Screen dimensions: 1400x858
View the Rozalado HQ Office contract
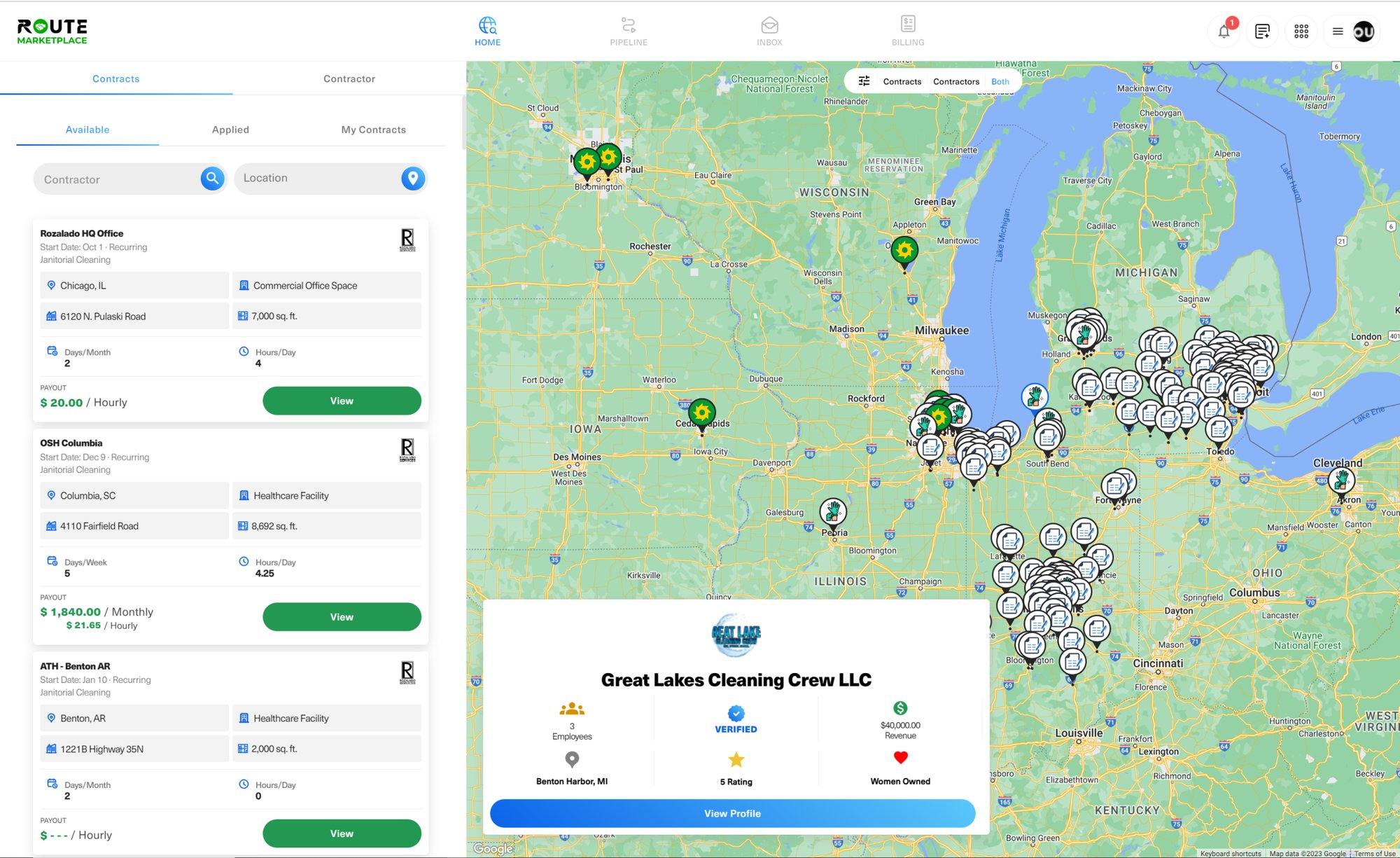tap(342, 401)
